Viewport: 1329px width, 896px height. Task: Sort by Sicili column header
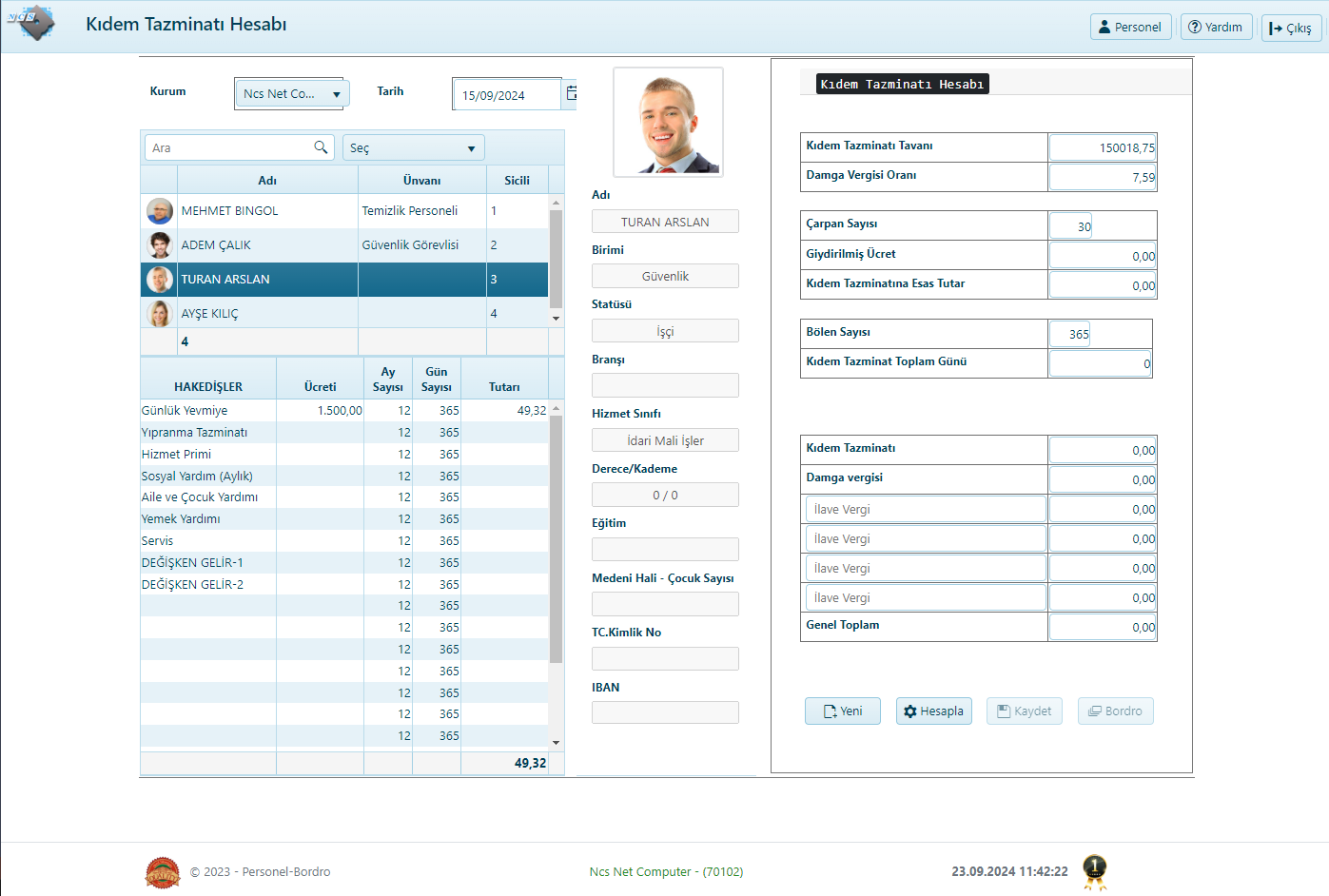(518, 181)
